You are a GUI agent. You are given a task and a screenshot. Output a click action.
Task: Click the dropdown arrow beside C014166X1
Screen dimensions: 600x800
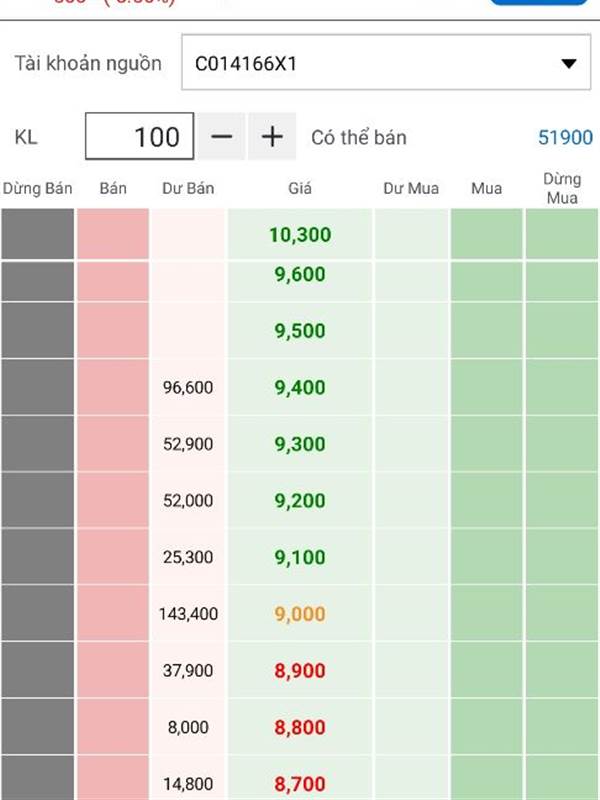click(568, 63)
